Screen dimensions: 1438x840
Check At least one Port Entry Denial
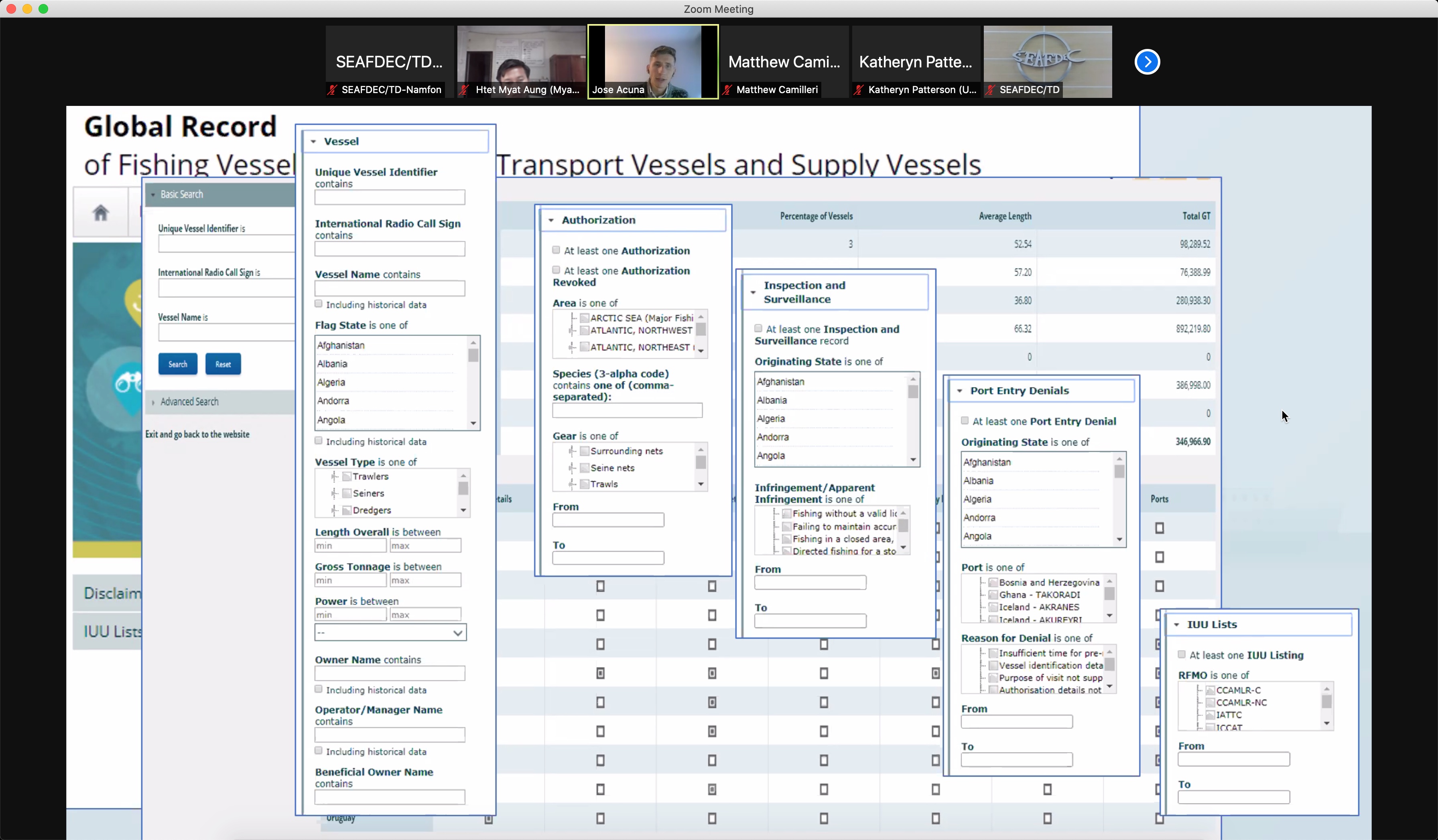pyautogui.click(x=965, y=421)
